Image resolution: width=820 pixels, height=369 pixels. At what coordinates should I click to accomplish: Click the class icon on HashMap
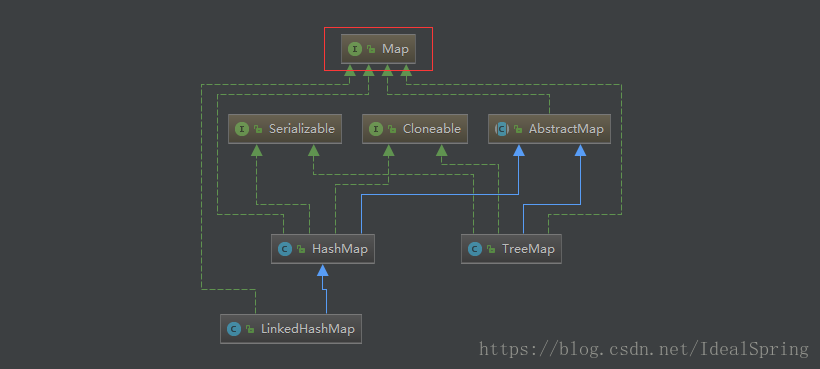click(285, 249)
